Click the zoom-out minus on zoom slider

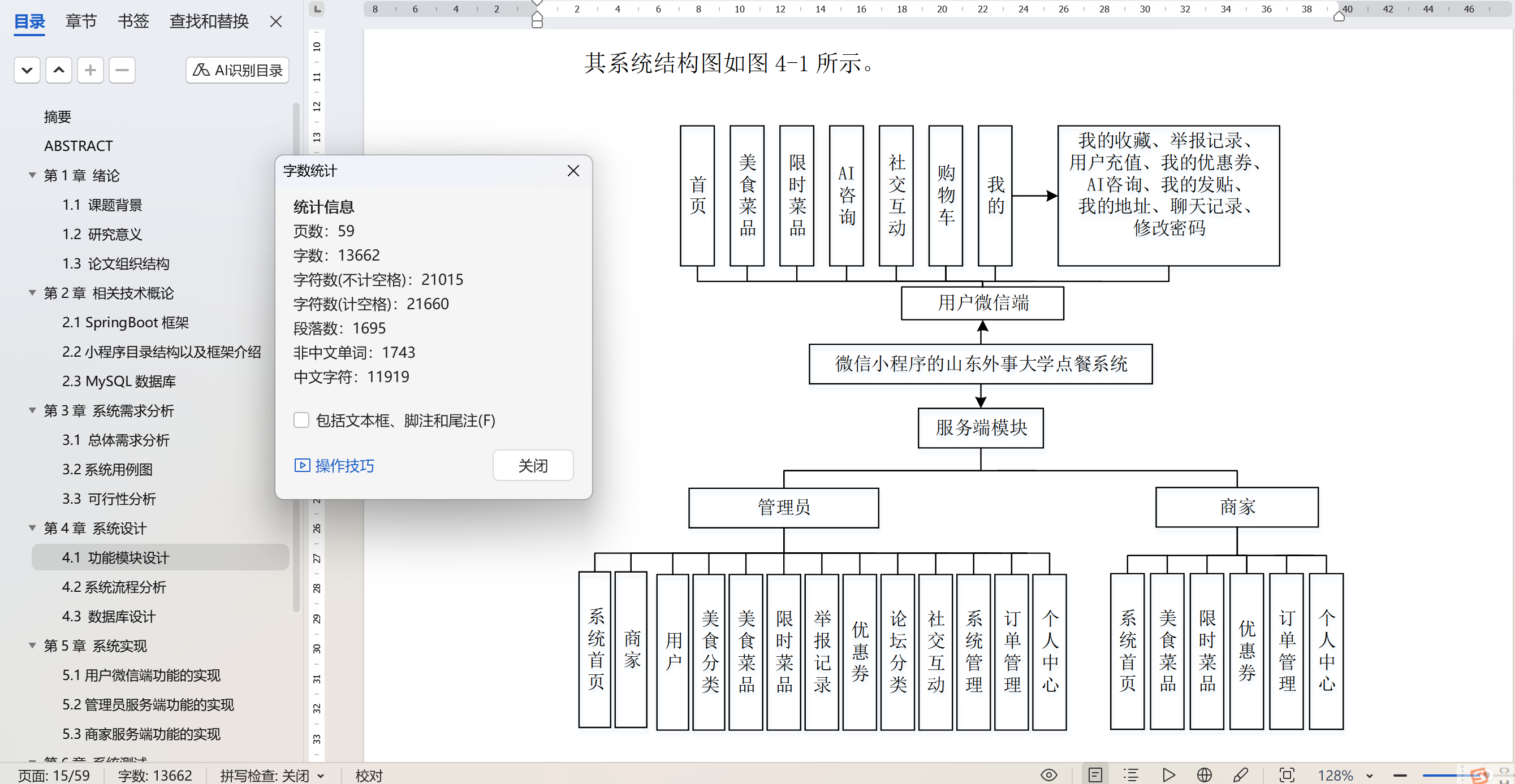[1400, 775]
